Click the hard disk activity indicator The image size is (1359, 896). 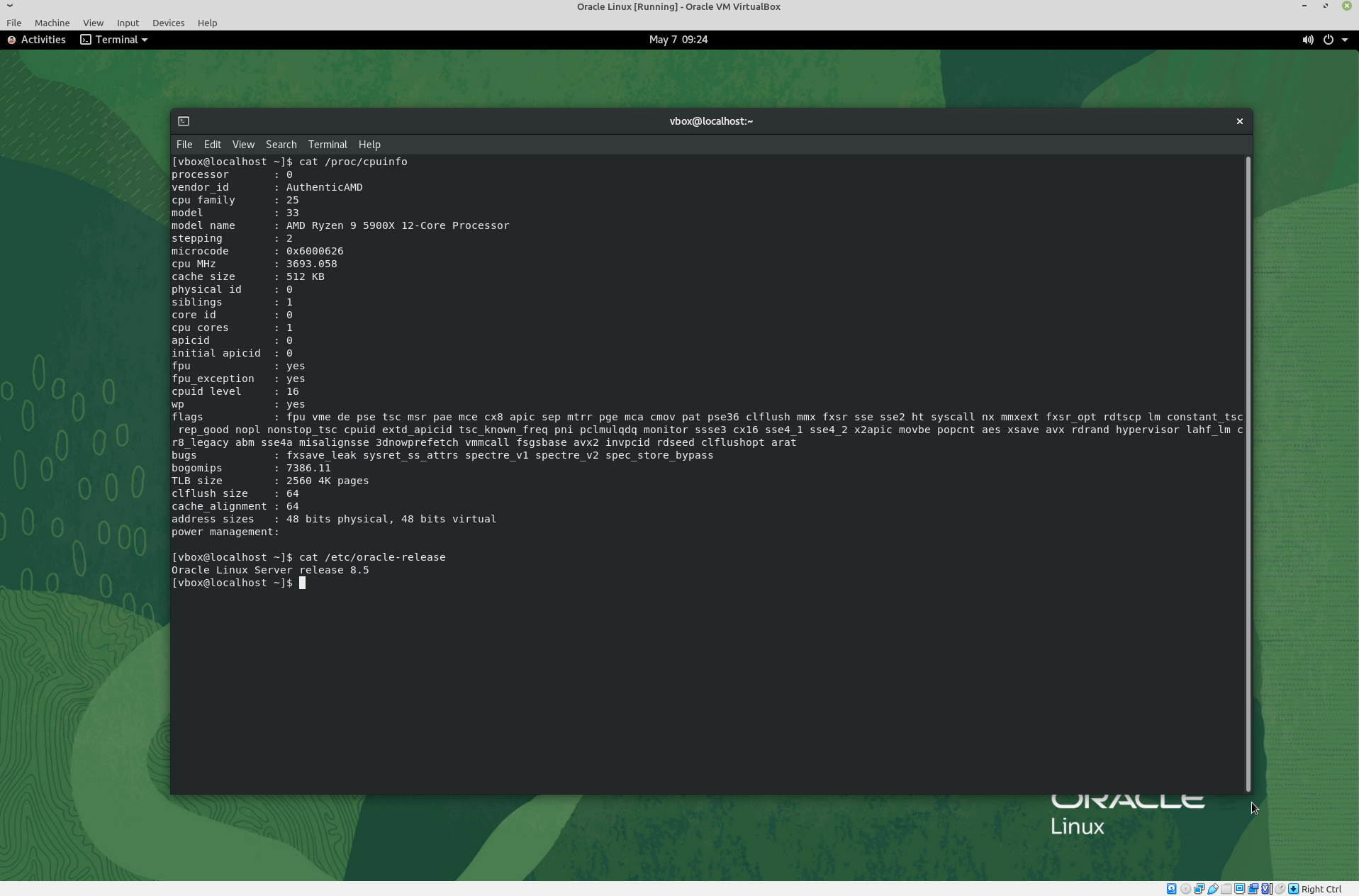pyautogui.click(x=1172, y=889)
